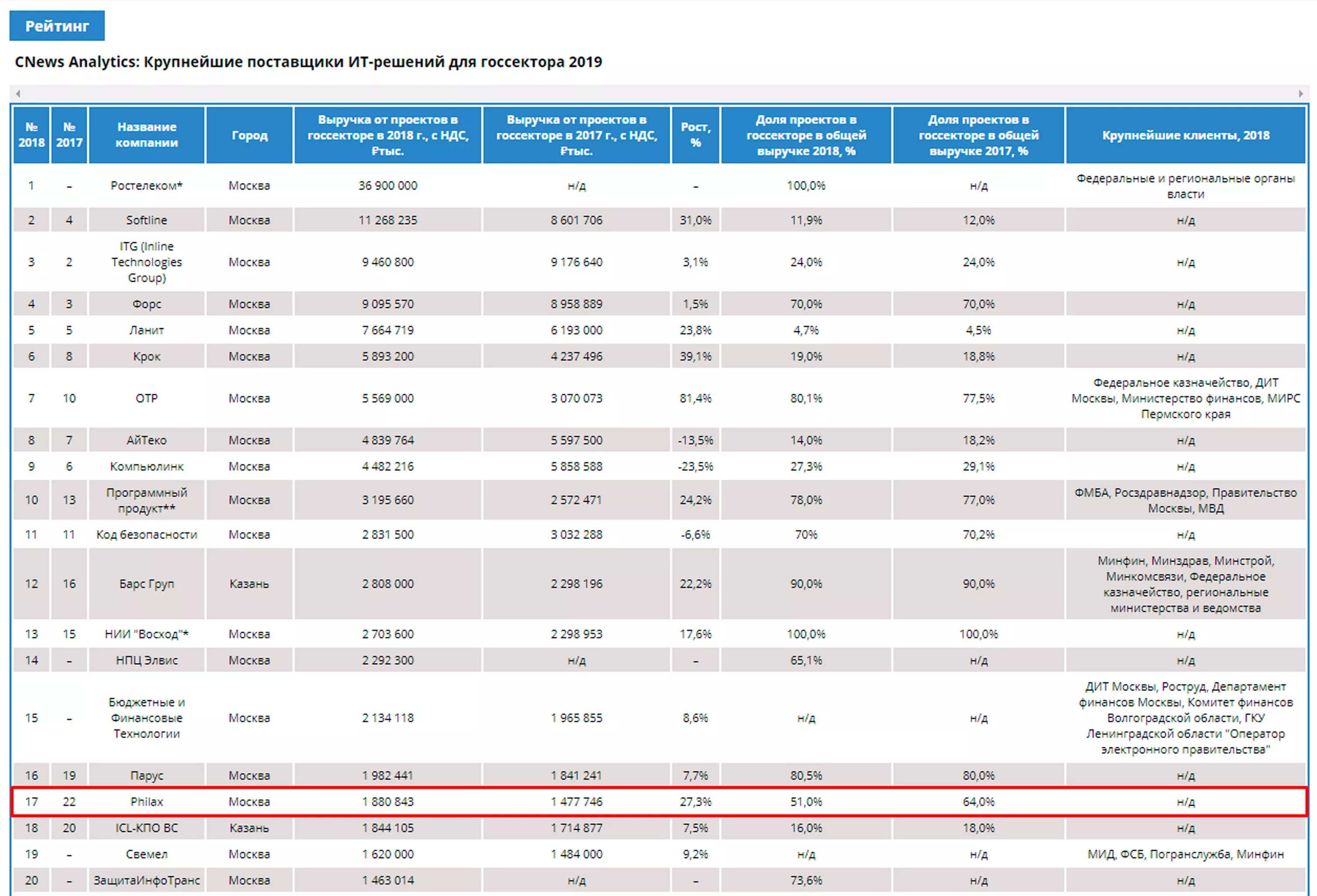This screenshot has height=896, width=1317.
Task: Click the Ростелеком* company cell
Action: point(147,186)
